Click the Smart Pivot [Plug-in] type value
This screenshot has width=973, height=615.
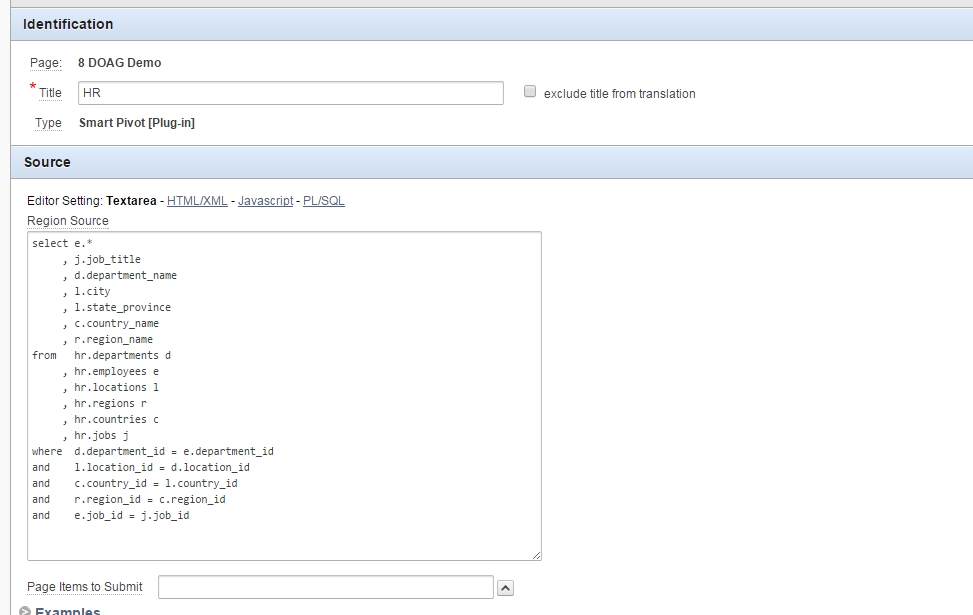coord(137,123)
